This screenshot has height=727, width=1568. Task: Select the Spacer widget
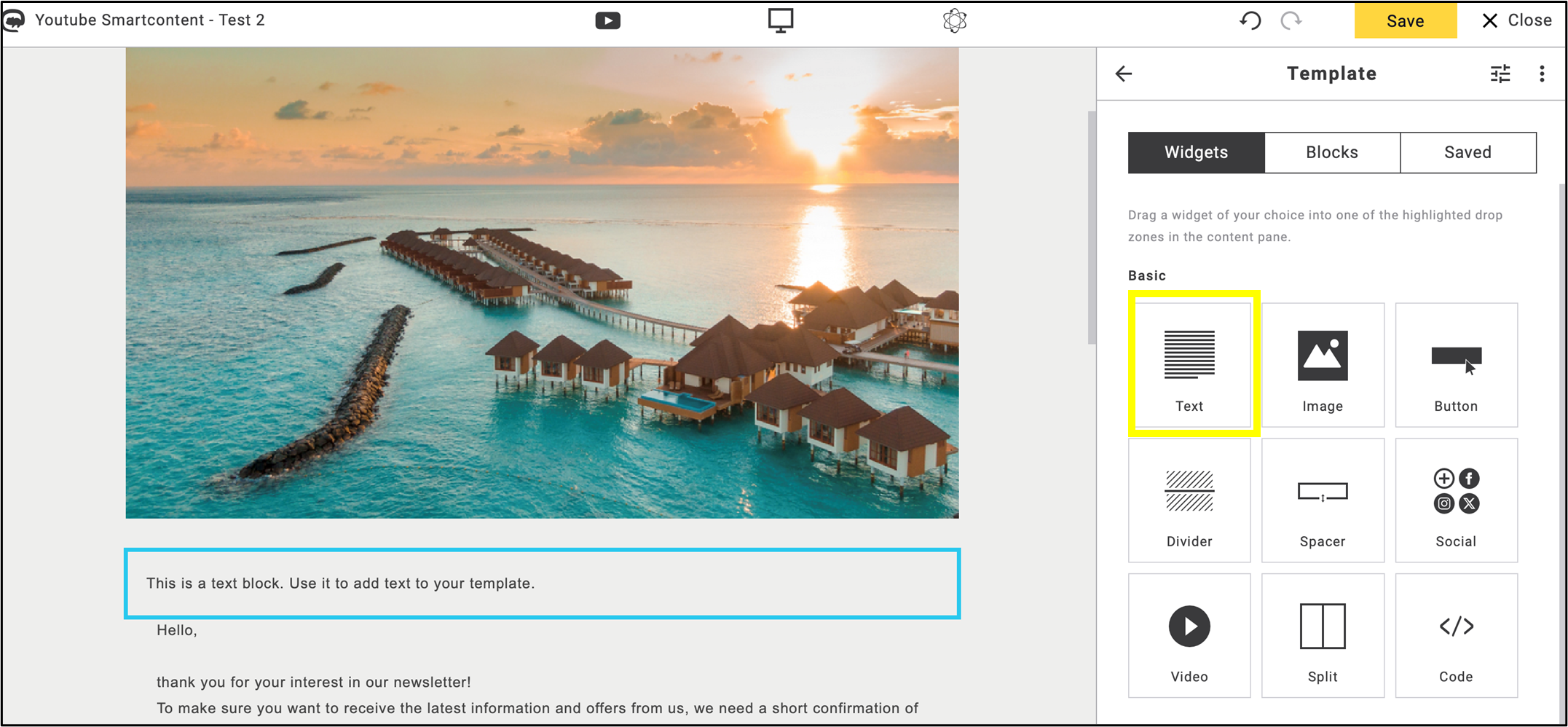(x=1323, y=500)
